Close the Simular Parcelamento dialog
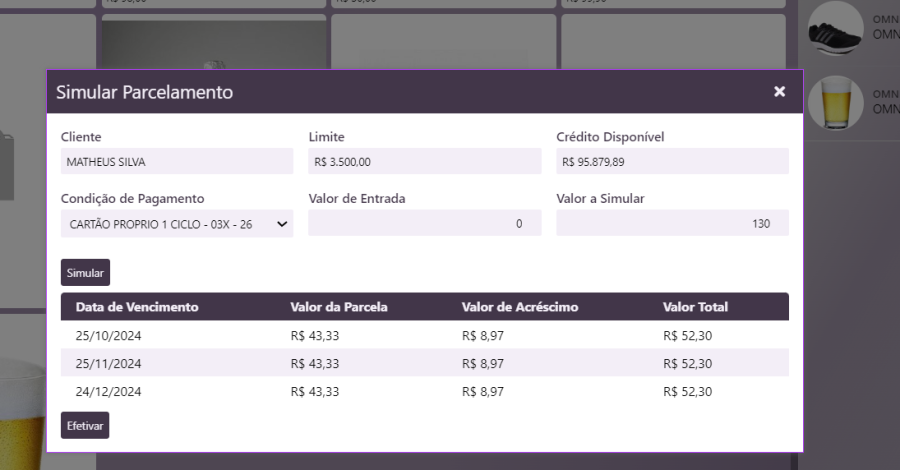Screen dimensions: 900x470 [779, 92]
